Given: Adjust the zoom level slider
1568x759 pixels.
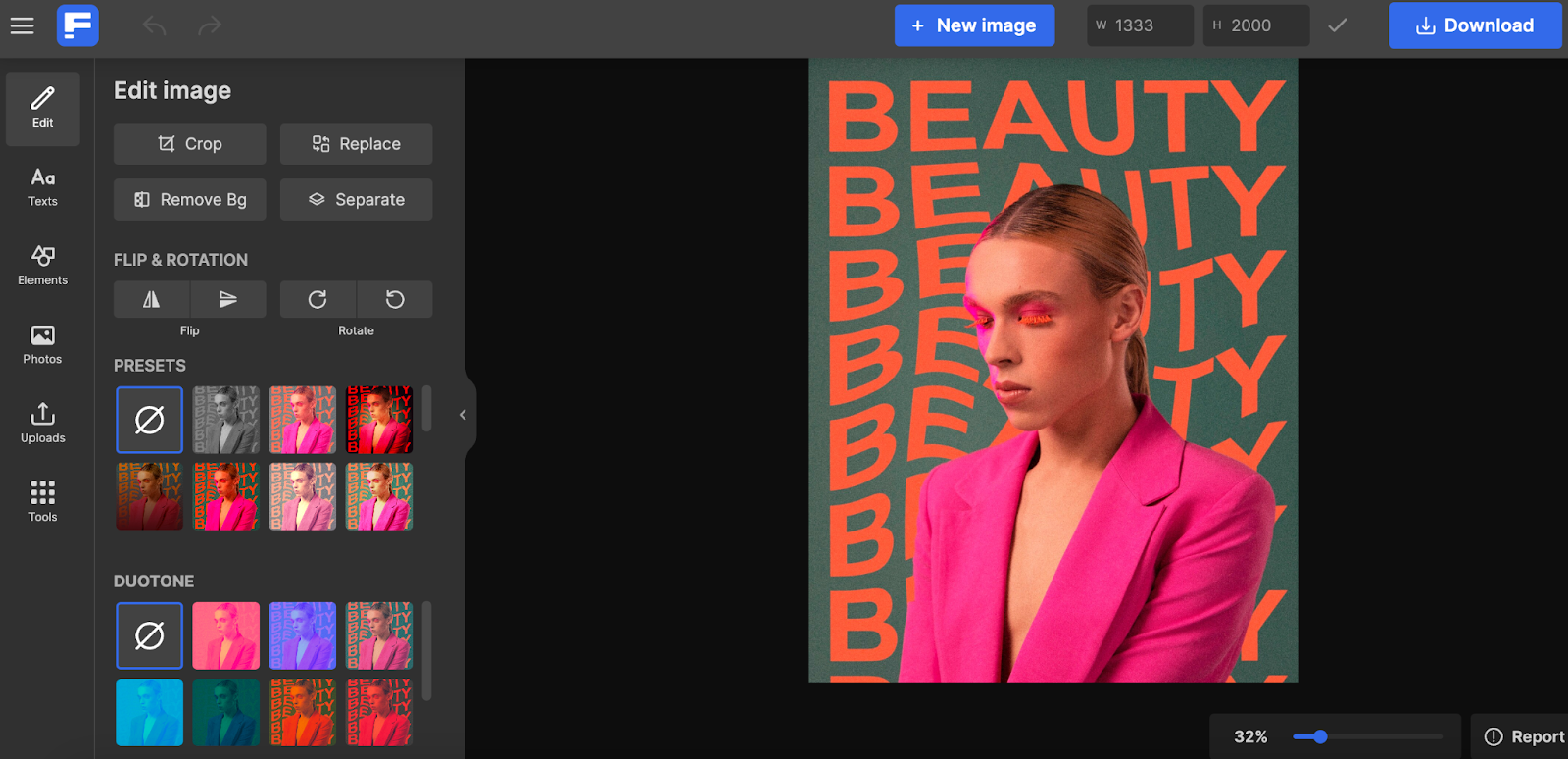Looking at the screenshot, I should [x=1320, y=736].
